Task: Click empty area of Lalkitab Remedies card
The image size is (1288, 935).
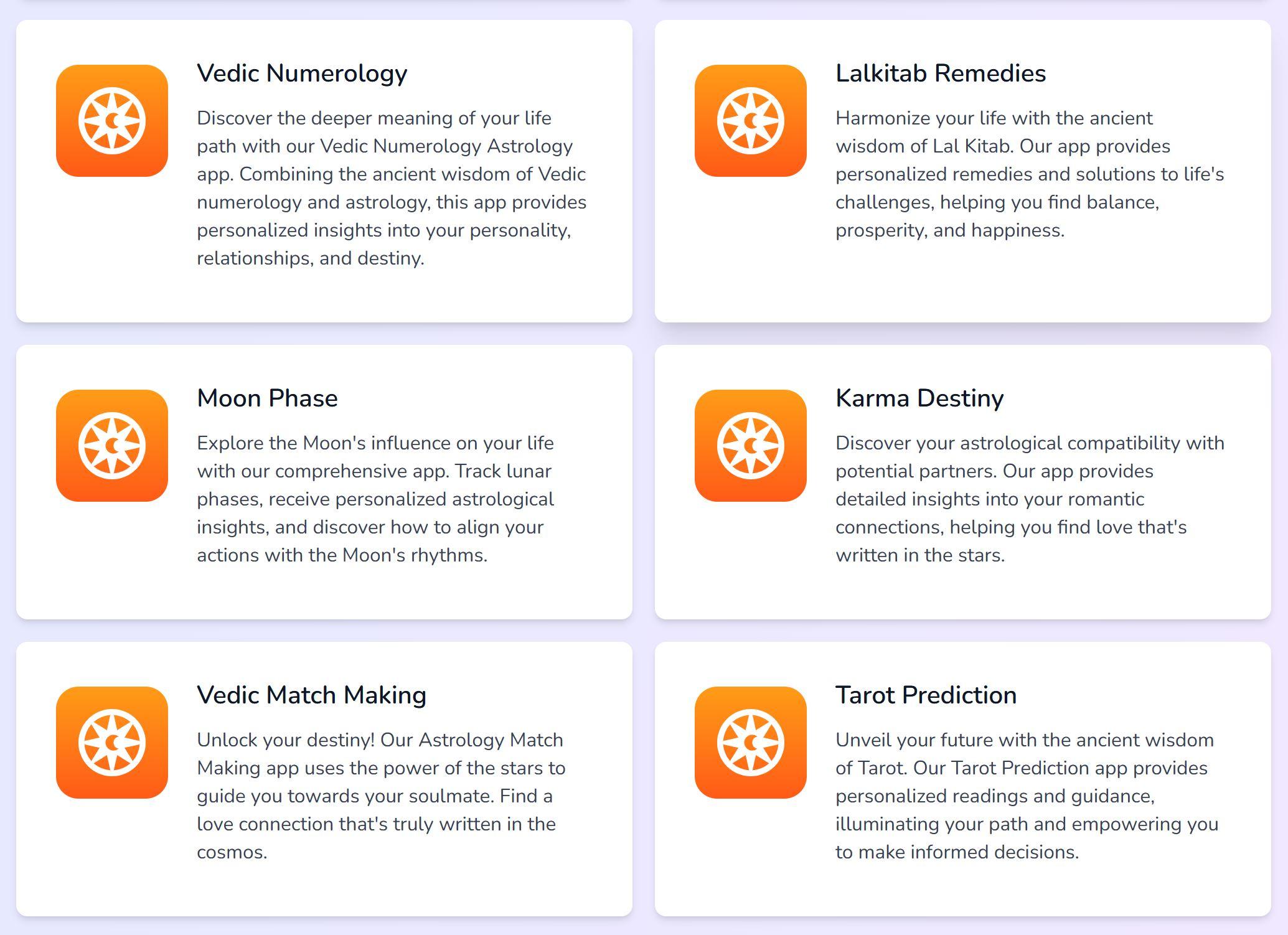Action: 962,283
